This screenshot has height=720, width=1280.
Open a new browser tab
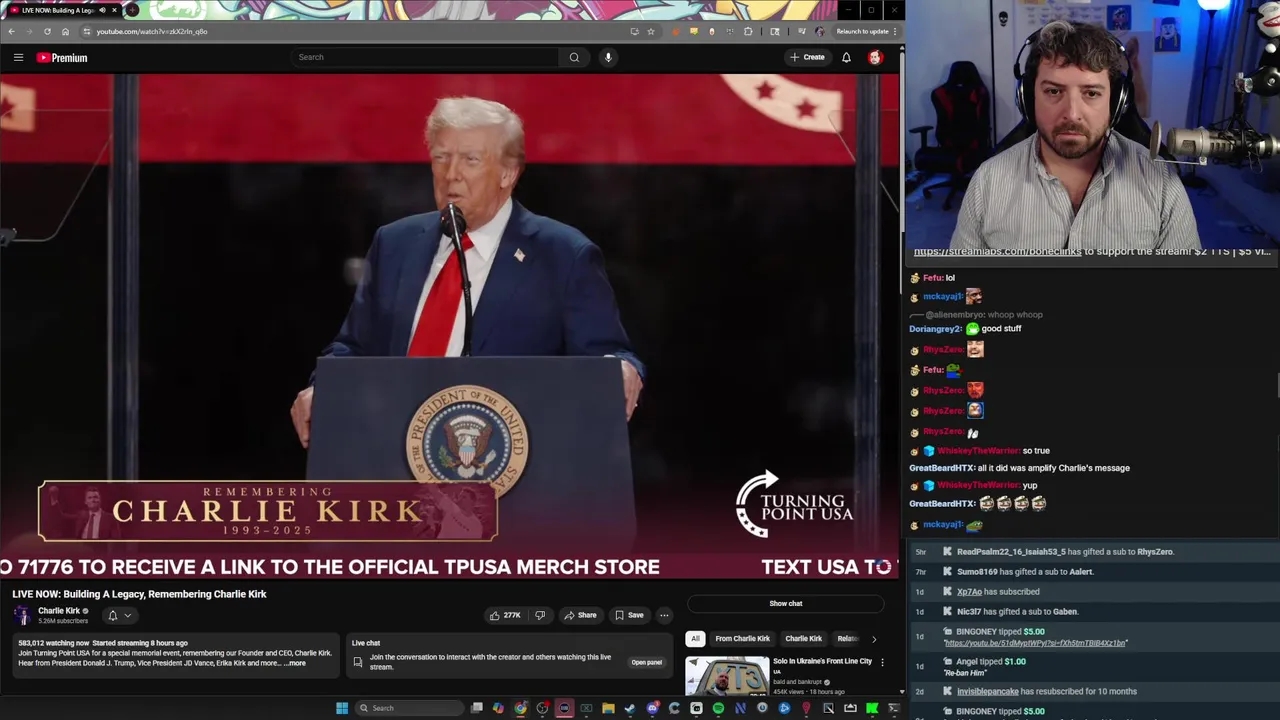(x=132, y=10)
